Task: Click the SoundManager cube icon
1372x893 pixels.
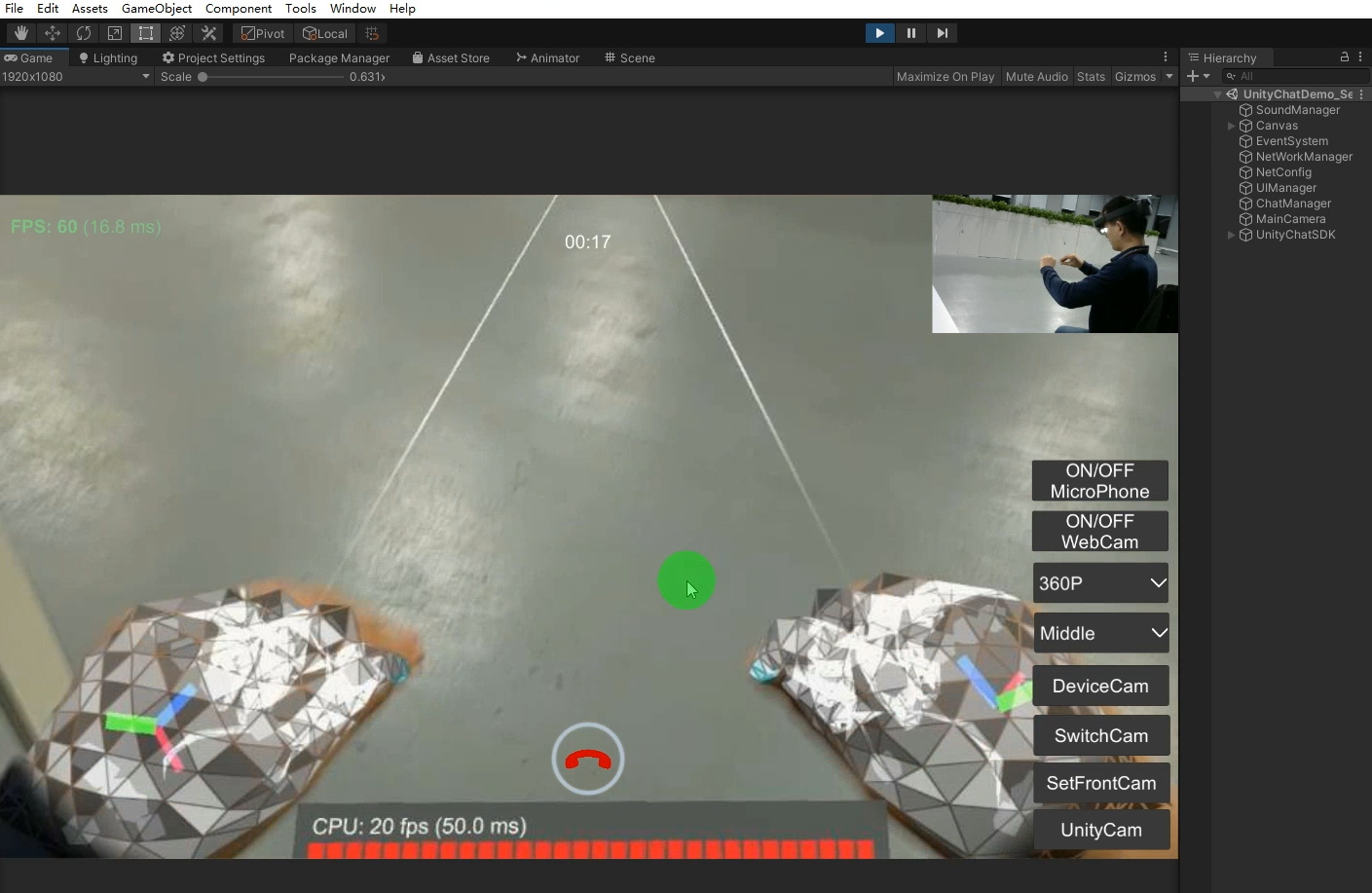Action: 1245,110
